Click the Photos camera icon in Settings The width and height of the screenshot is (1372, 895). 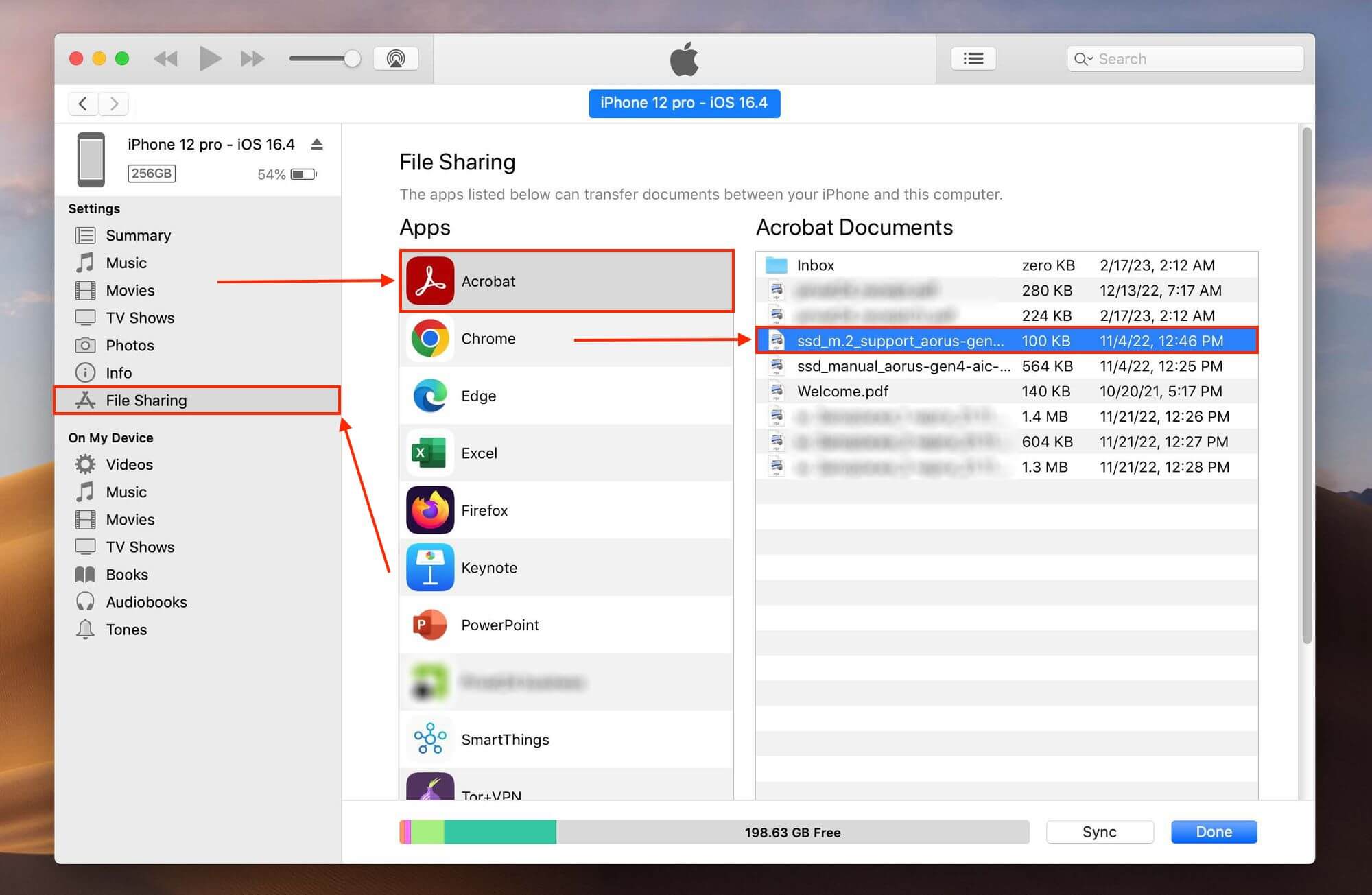tap(85, 345)
